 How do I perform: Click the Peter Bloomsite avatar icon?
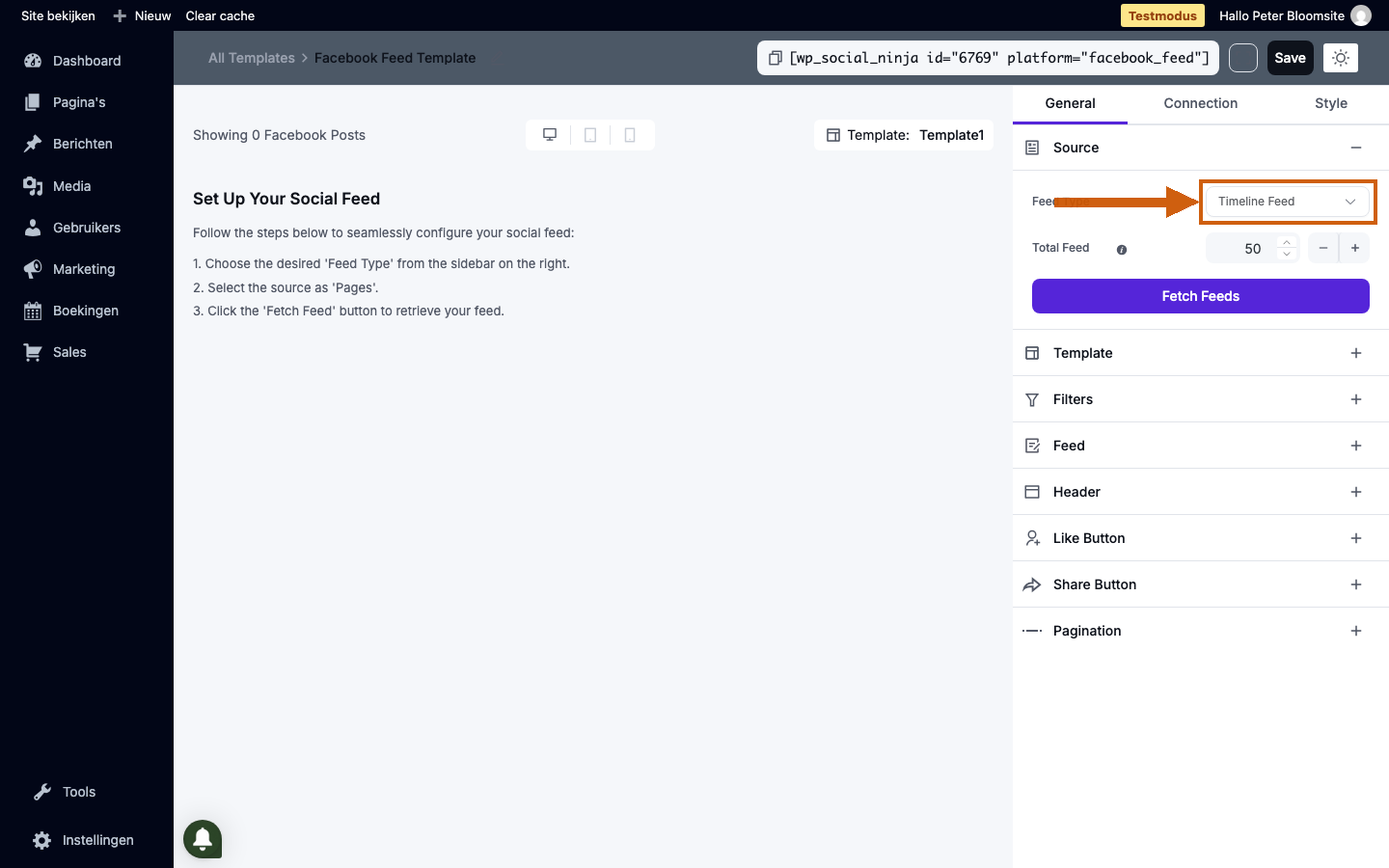(x=1361, y=15)
